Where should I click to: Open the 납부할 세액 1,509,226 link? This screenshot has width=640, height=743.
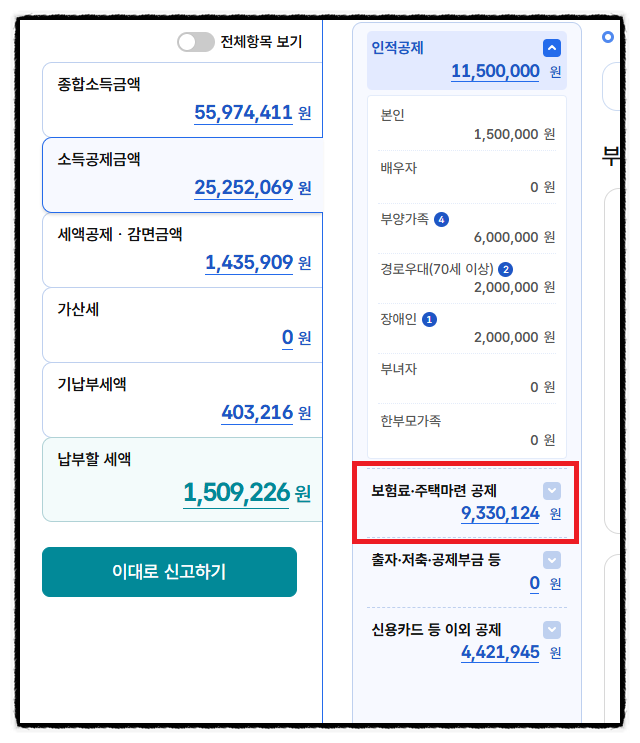pos(236,493)
